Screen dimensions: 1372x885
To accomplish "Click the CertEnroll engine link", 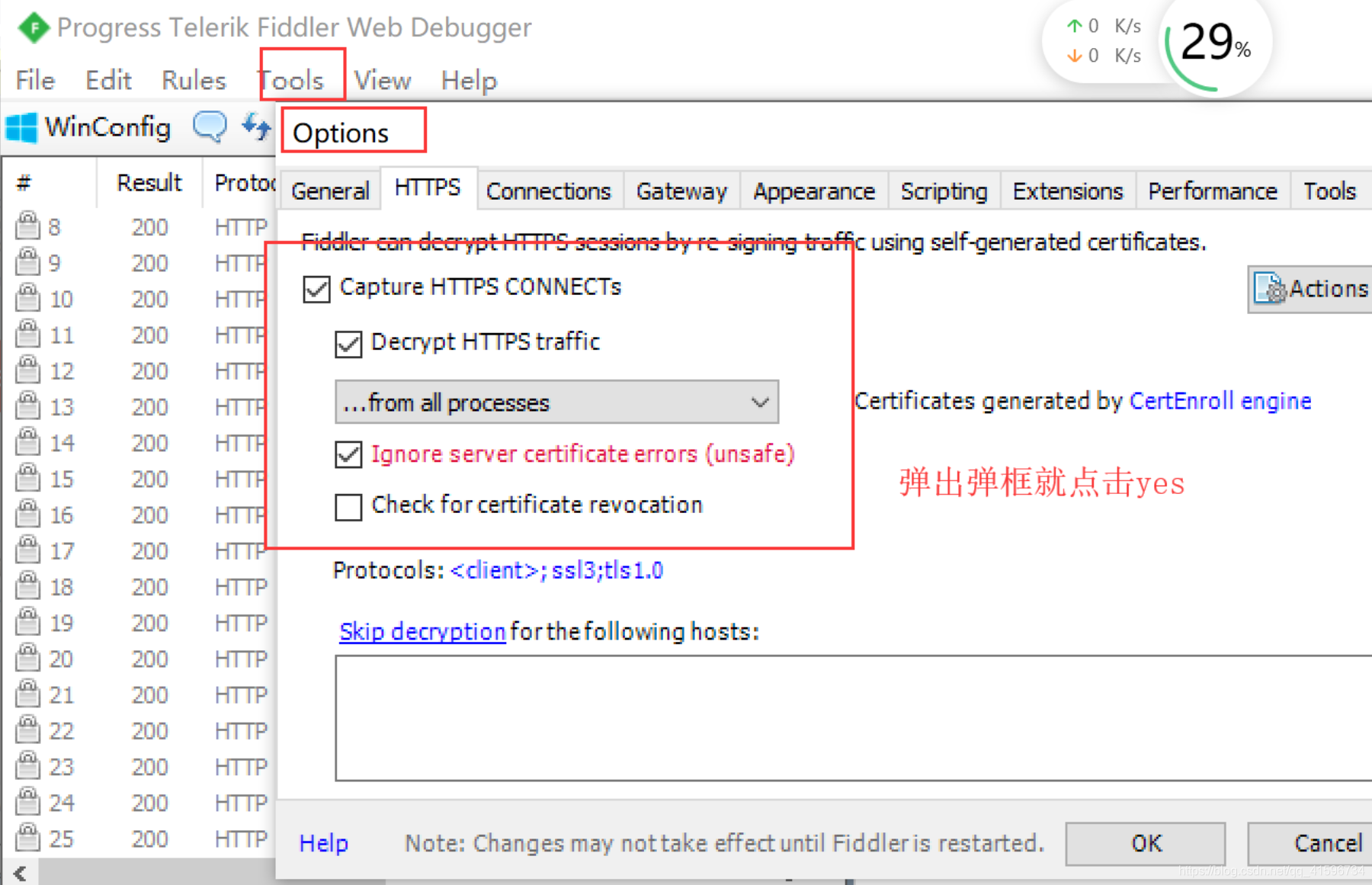I will (1220, 401).
